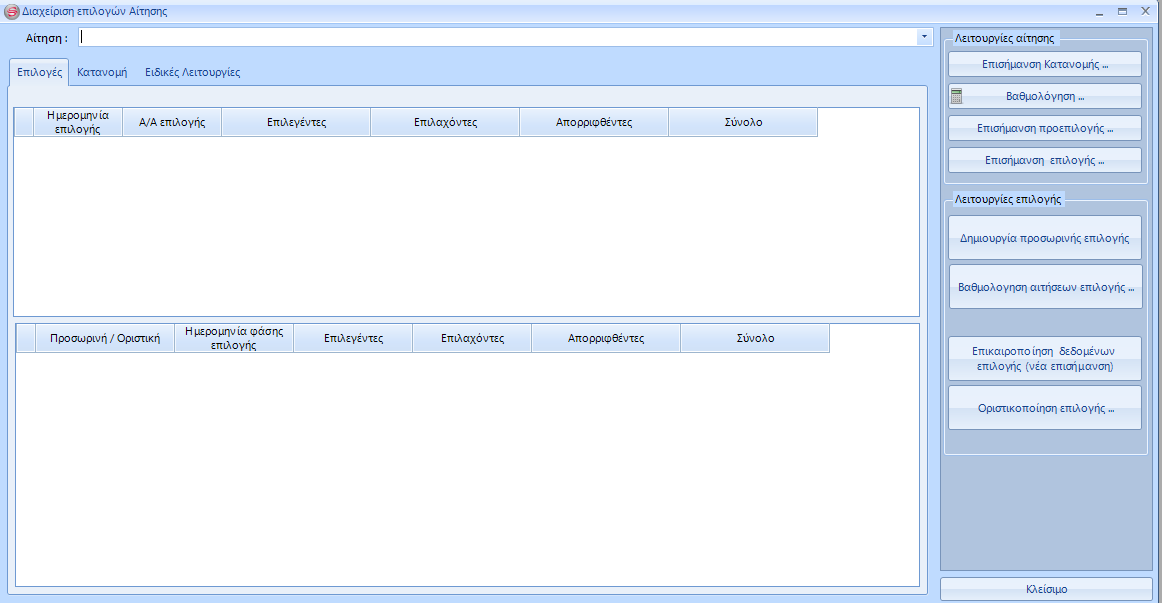The height and width of the screenshot is (603, 1162).
Task: Select the Ειδικές Λειτουργίες tab
Action: [192, 72]
